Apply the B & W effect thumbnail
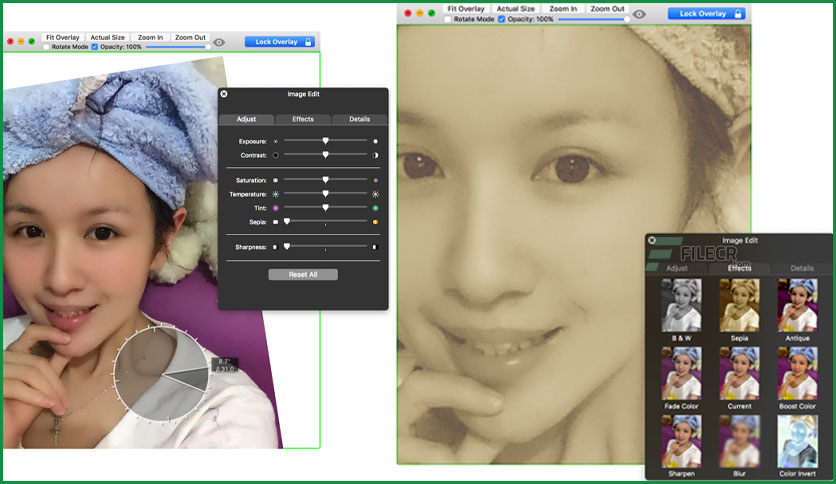836x484 pixels. tap(681, 305)
